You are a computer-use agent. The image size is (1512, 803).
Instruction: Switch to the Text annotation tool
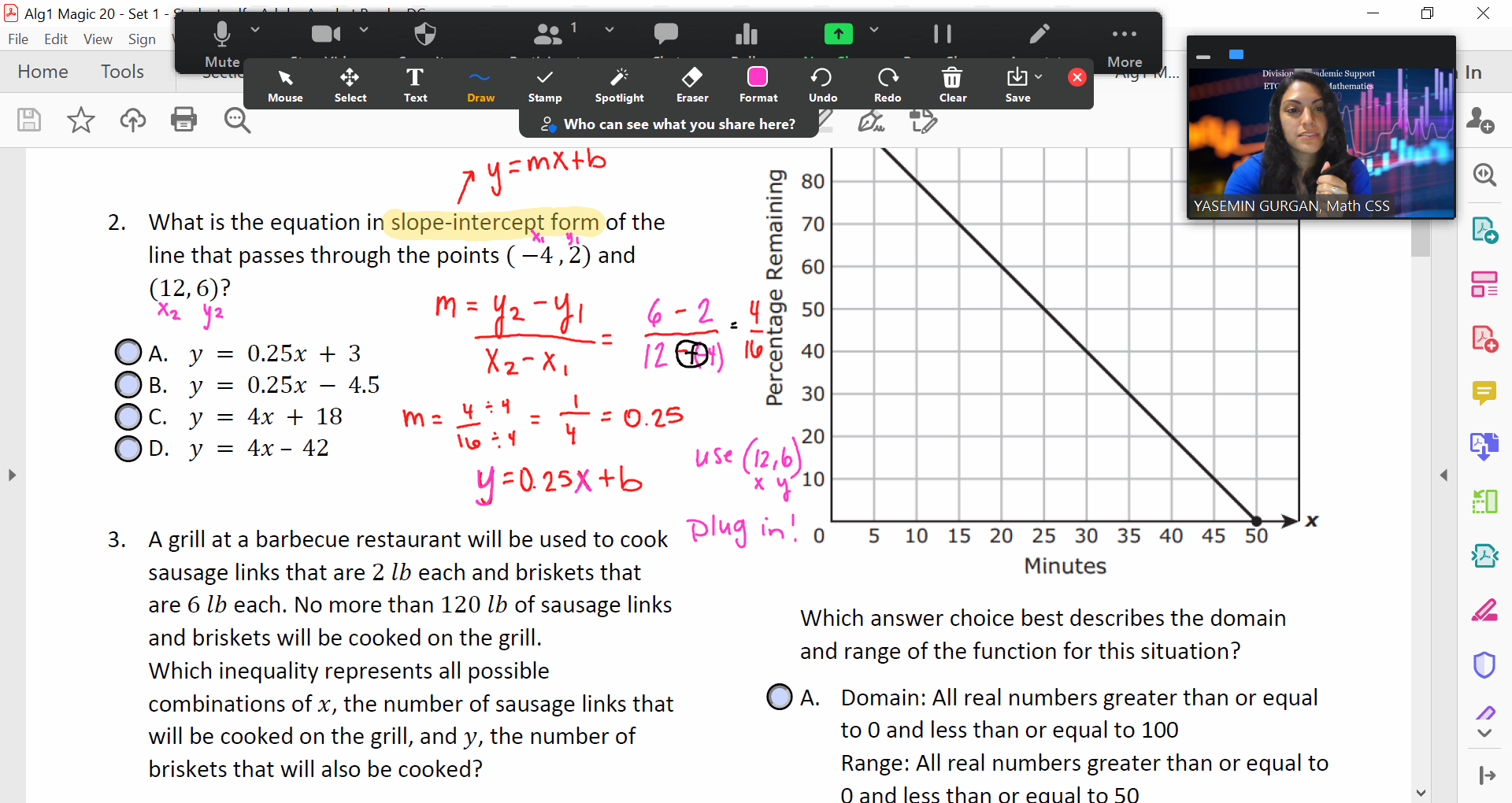coord(415,84)
